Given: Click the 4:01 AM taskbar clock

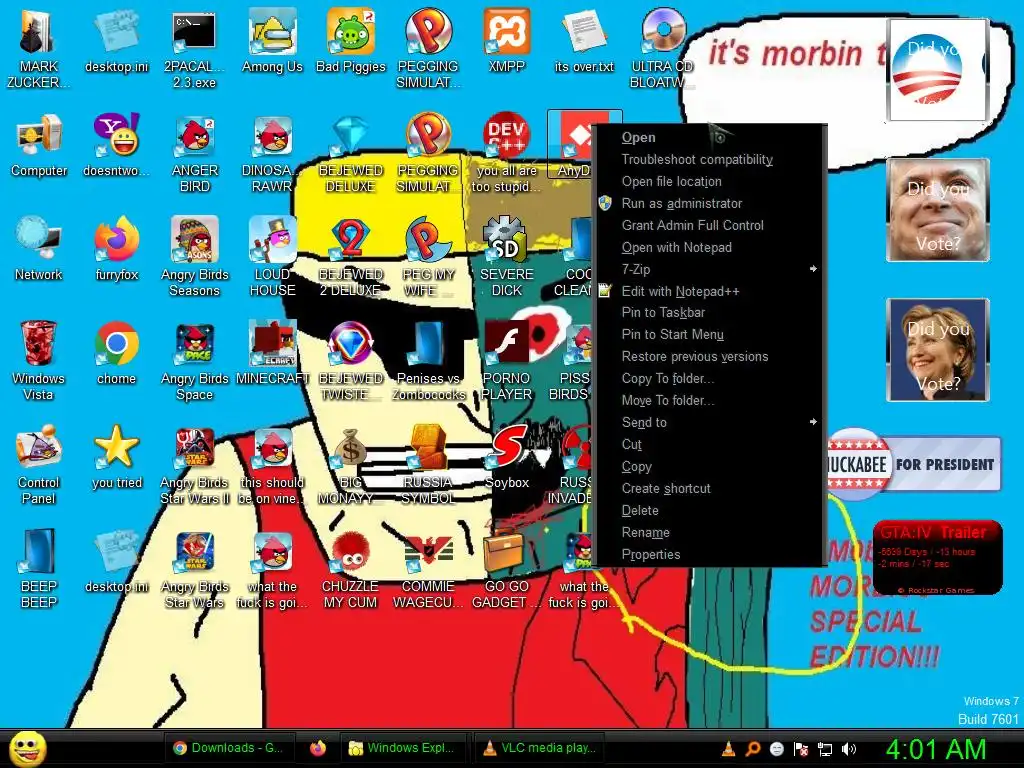Looking at the screenshot, I should (x=936, y=749).
